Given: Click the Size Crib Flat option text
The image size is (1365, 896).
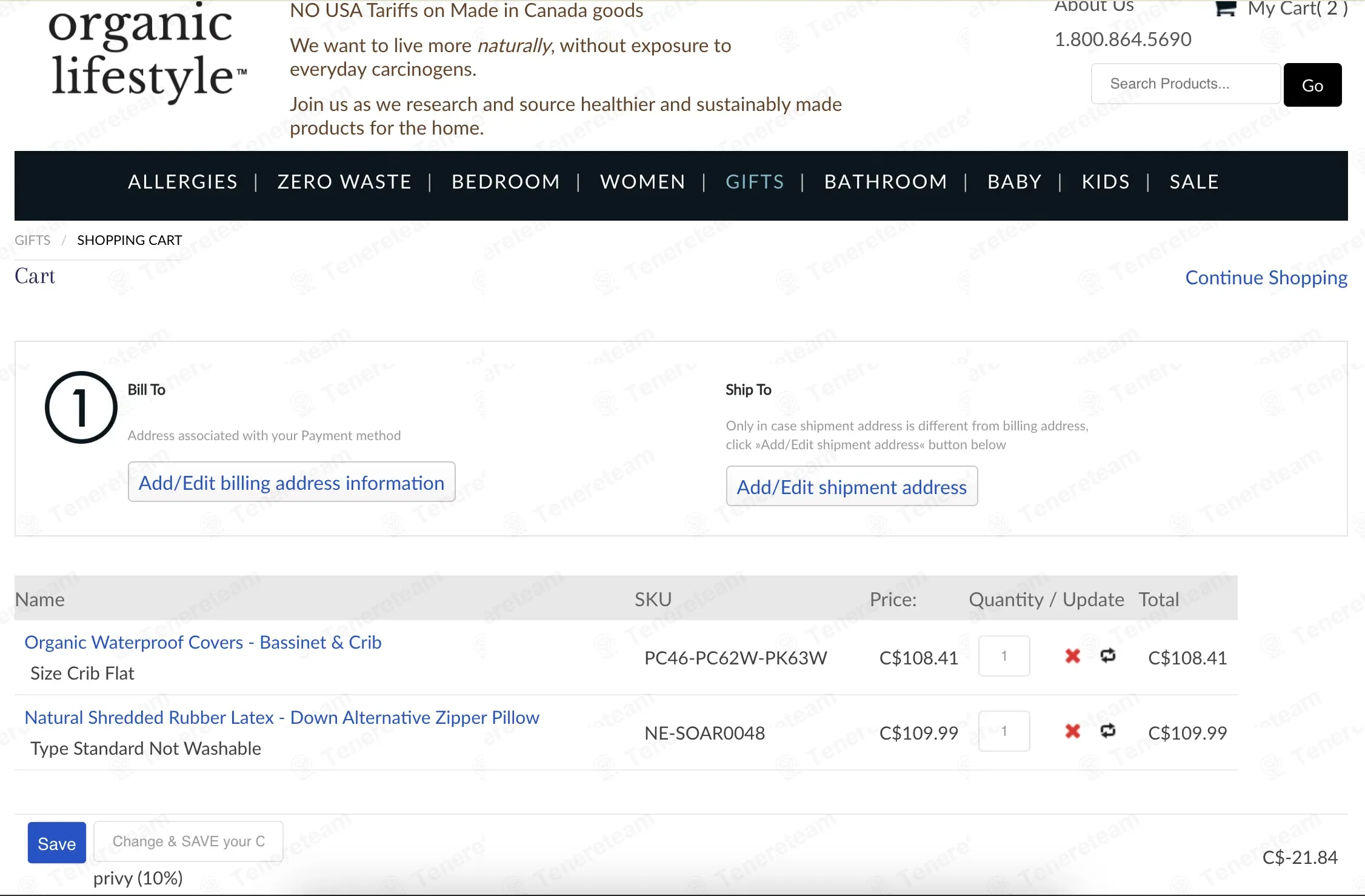Looking at the screenshot, I should click(x=82, y=674).
